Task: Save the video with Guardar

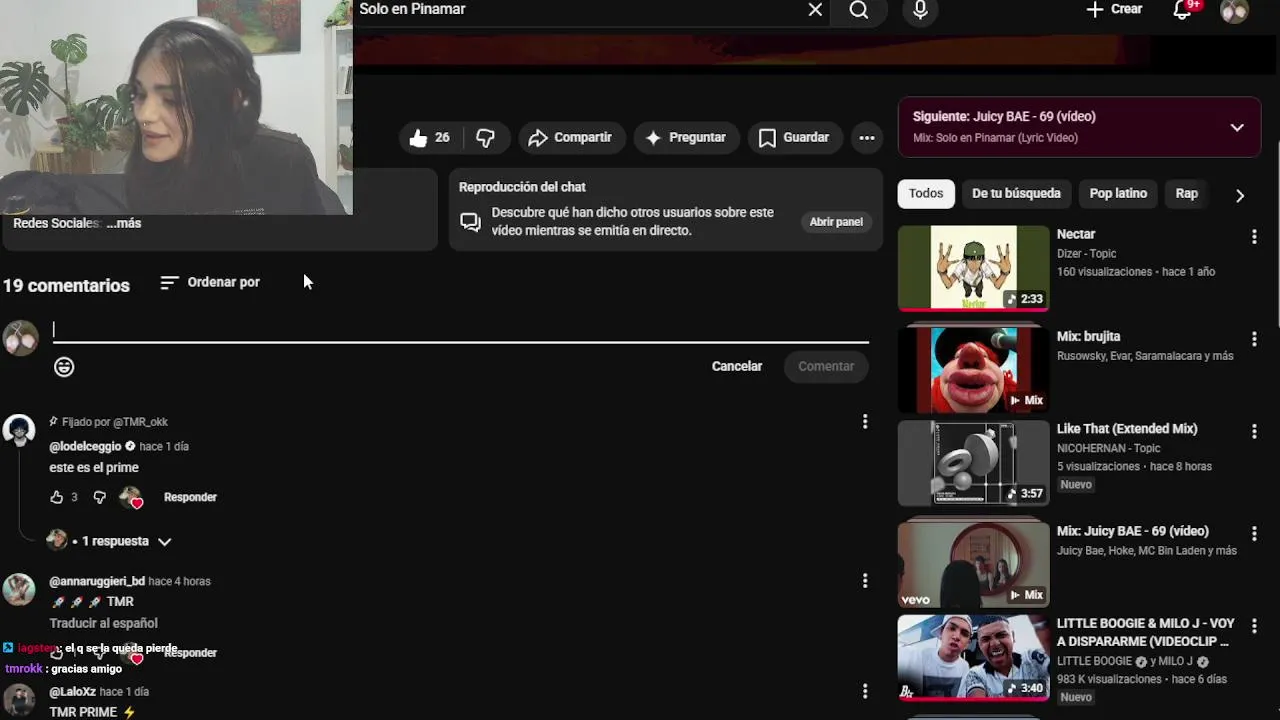Action: 794,138
